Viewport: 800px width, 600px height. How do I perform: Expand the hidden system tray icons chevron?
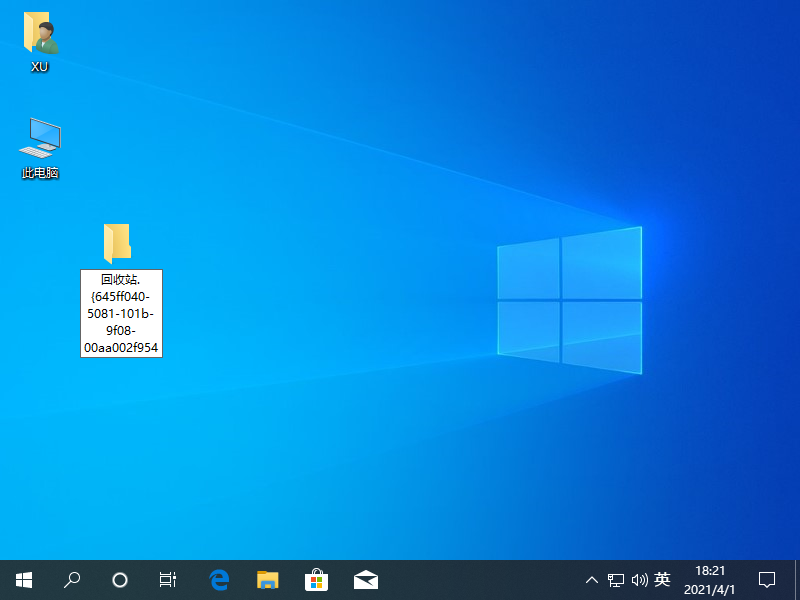592,579
